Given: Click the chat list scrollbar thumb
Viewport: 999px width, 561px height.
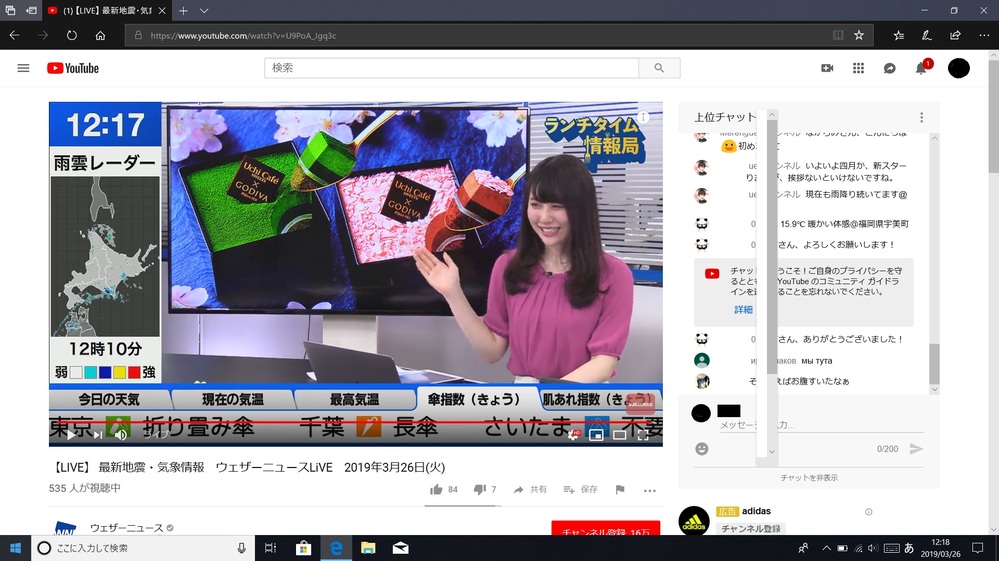Looking at the screenshot, I should point(934,364).
